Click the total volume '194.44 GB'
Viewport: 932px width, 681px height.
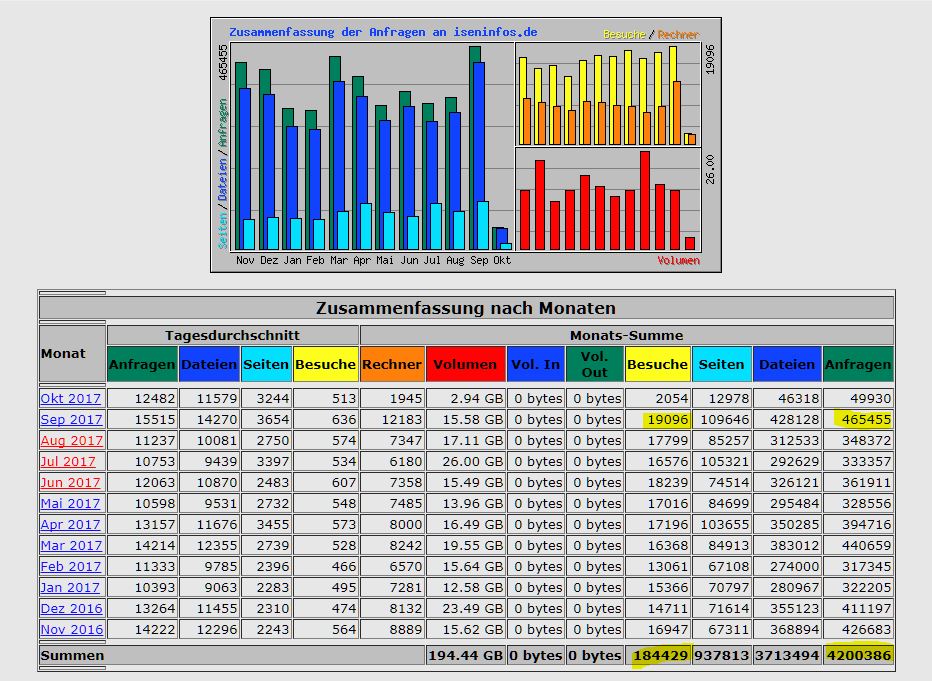point(465,656)
